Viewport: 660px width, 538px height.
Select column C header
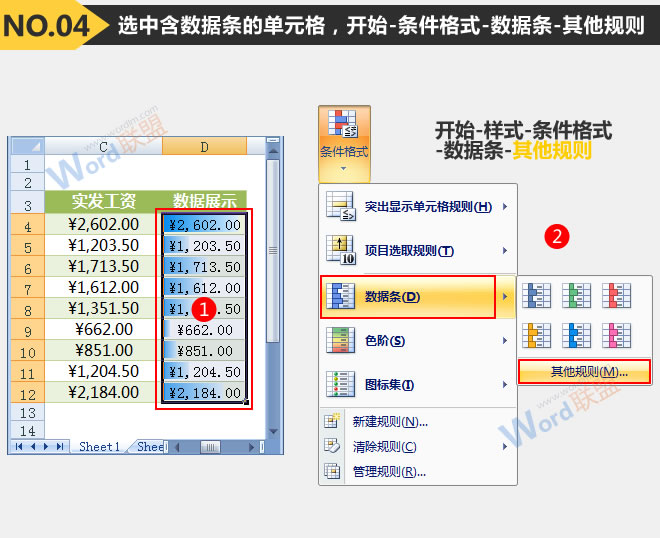(x=103, y=146)
